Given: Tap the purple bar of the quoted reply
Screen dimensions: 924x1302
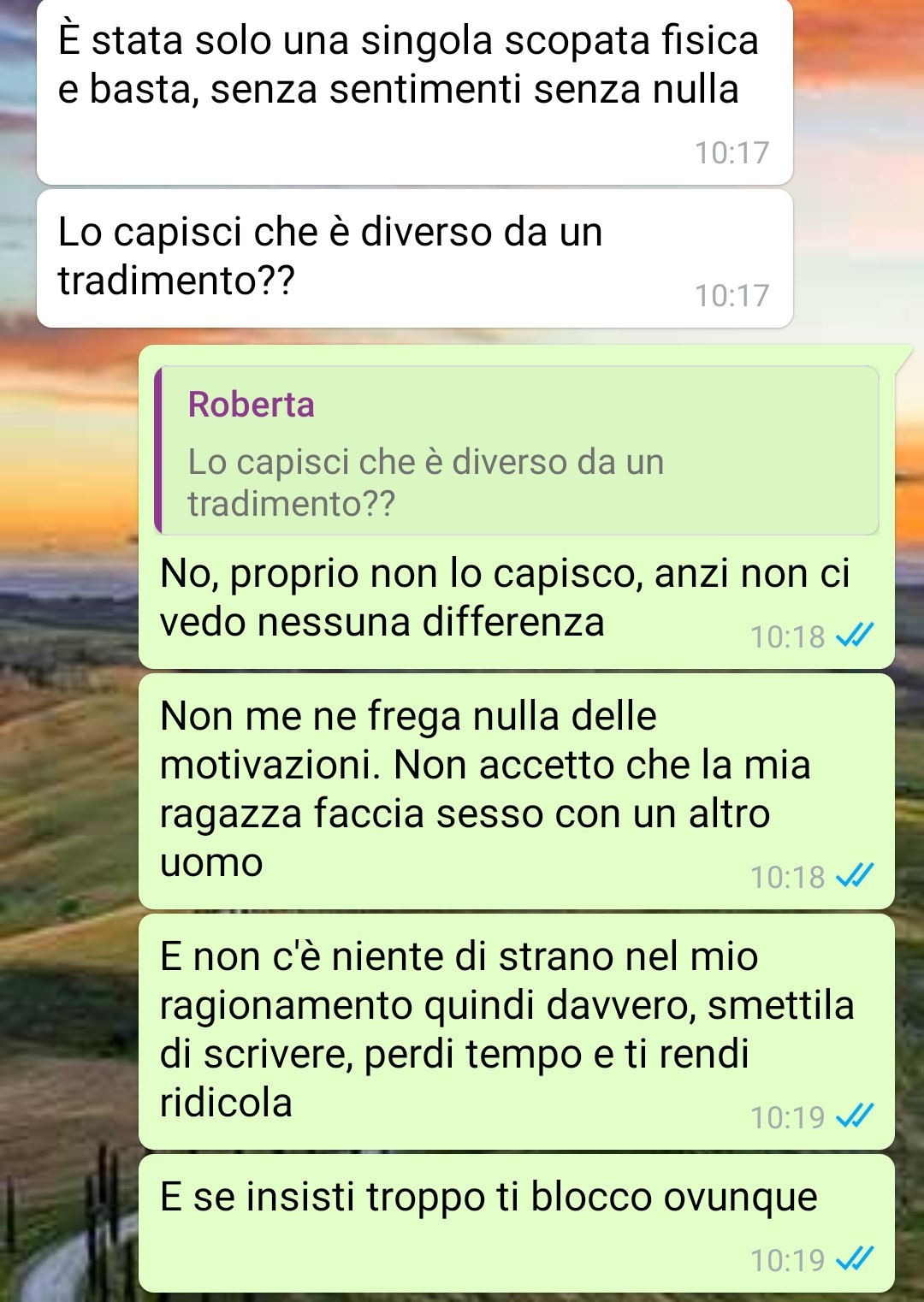Looking at the screenshot, I should coord(158,451).
